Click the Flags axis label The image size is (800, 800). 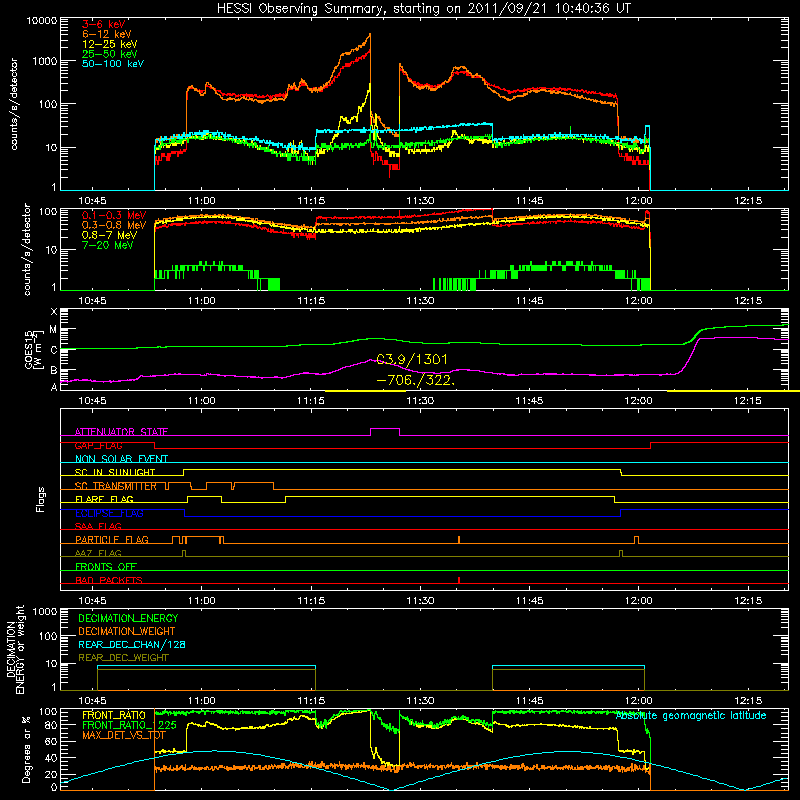coord(41,499)
